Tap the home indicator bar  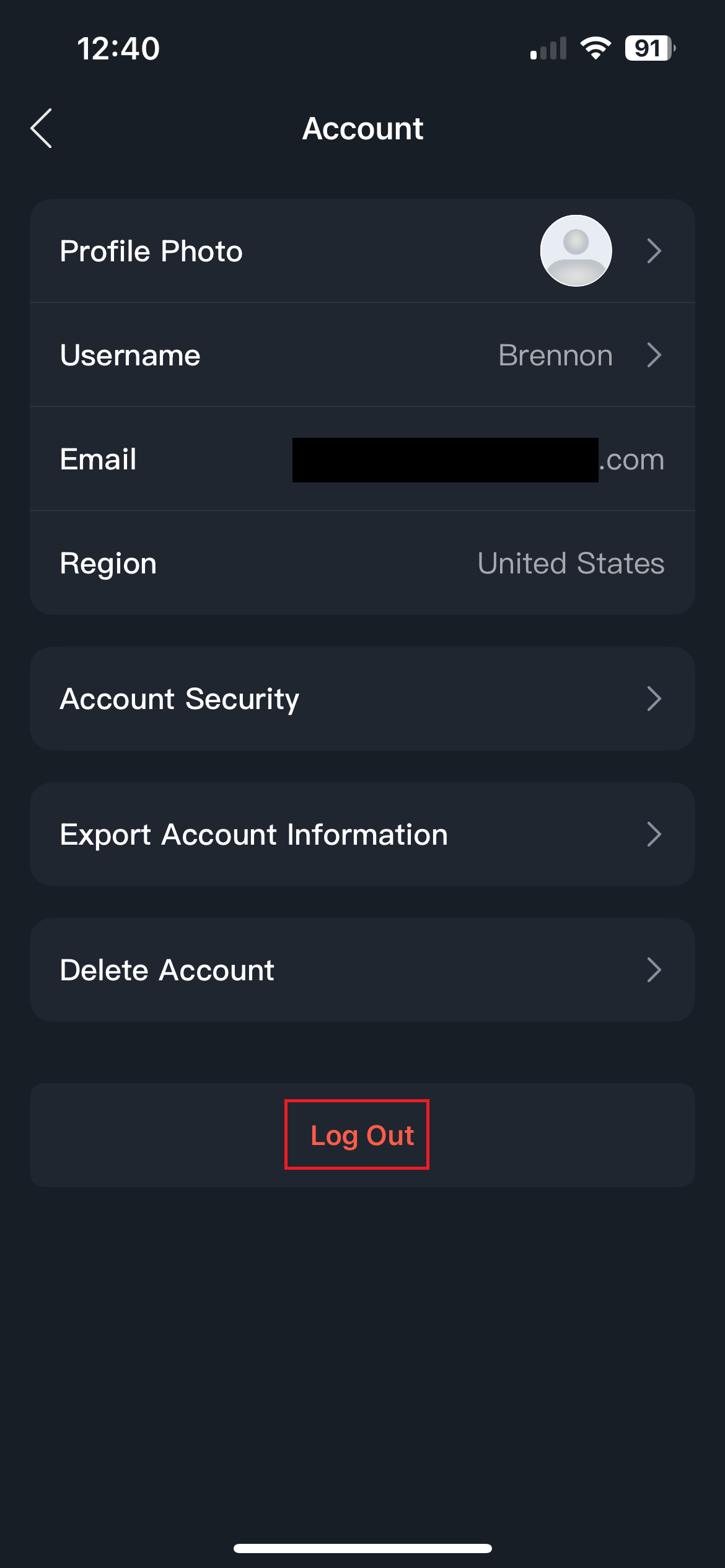click(362, 1548)
